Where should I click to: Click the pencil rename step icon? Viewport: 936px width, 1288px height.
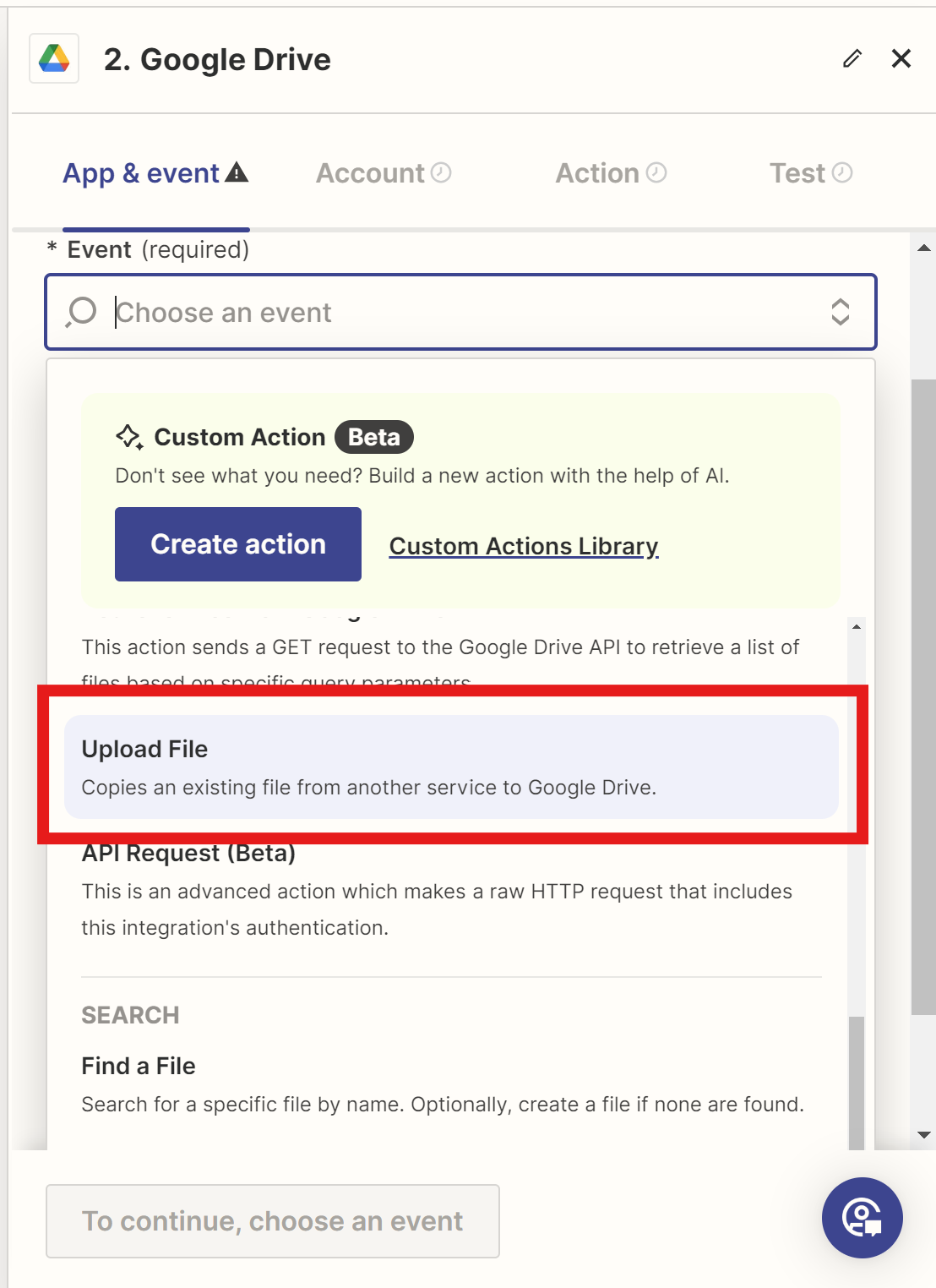tap(852, 58)
